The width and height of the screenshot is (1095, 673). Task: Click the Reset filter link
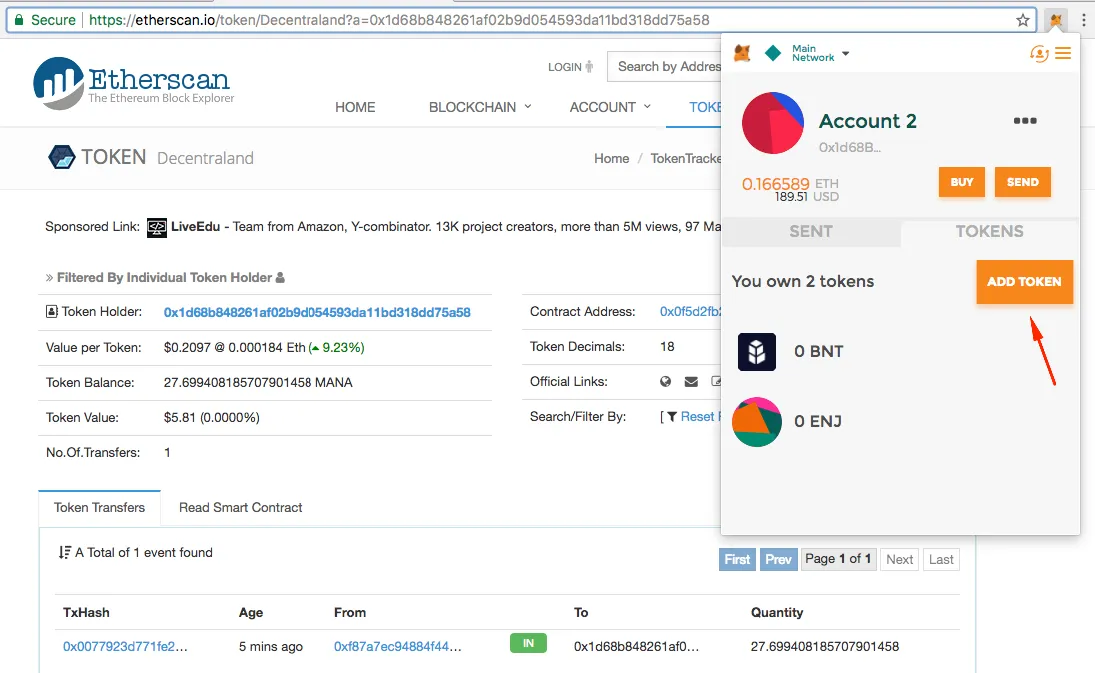pos(701,417)
